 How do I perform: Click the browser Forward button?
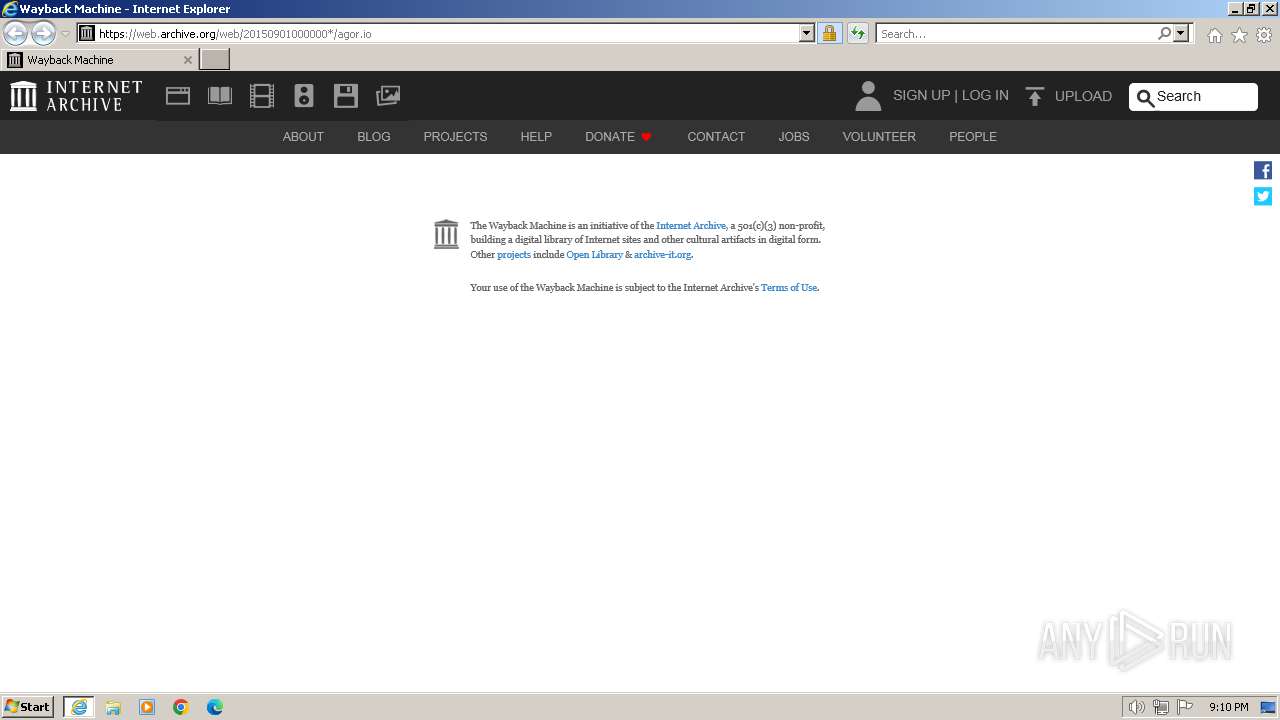43,33
